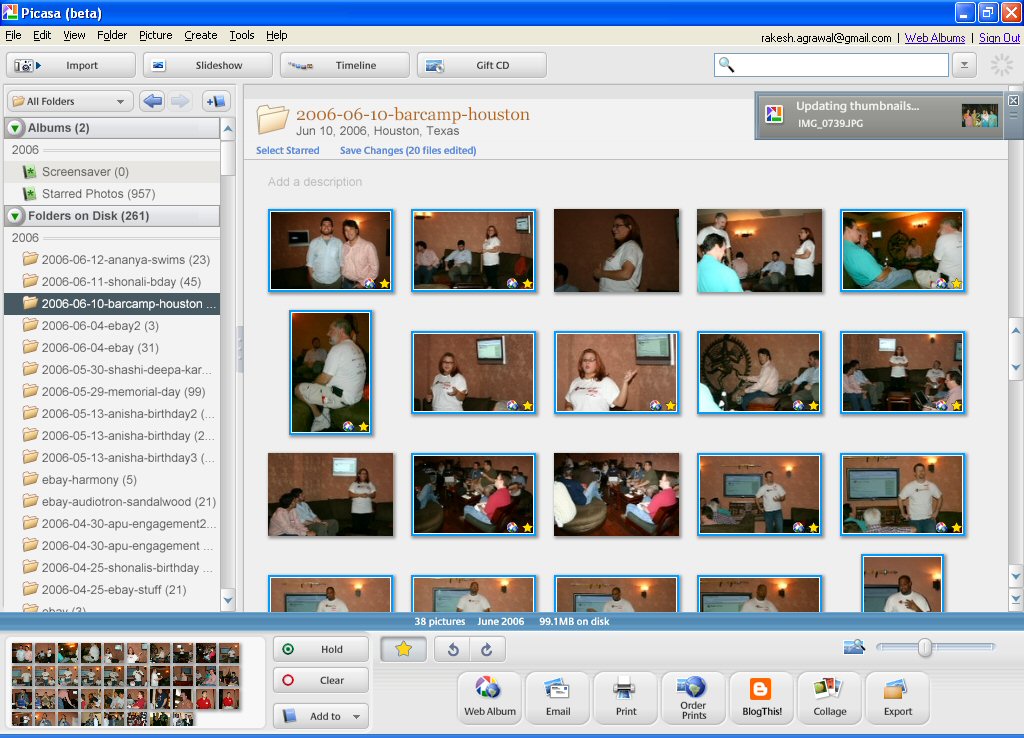Export the selected pictures
The image size is (1024, 738).
point(897,697)
